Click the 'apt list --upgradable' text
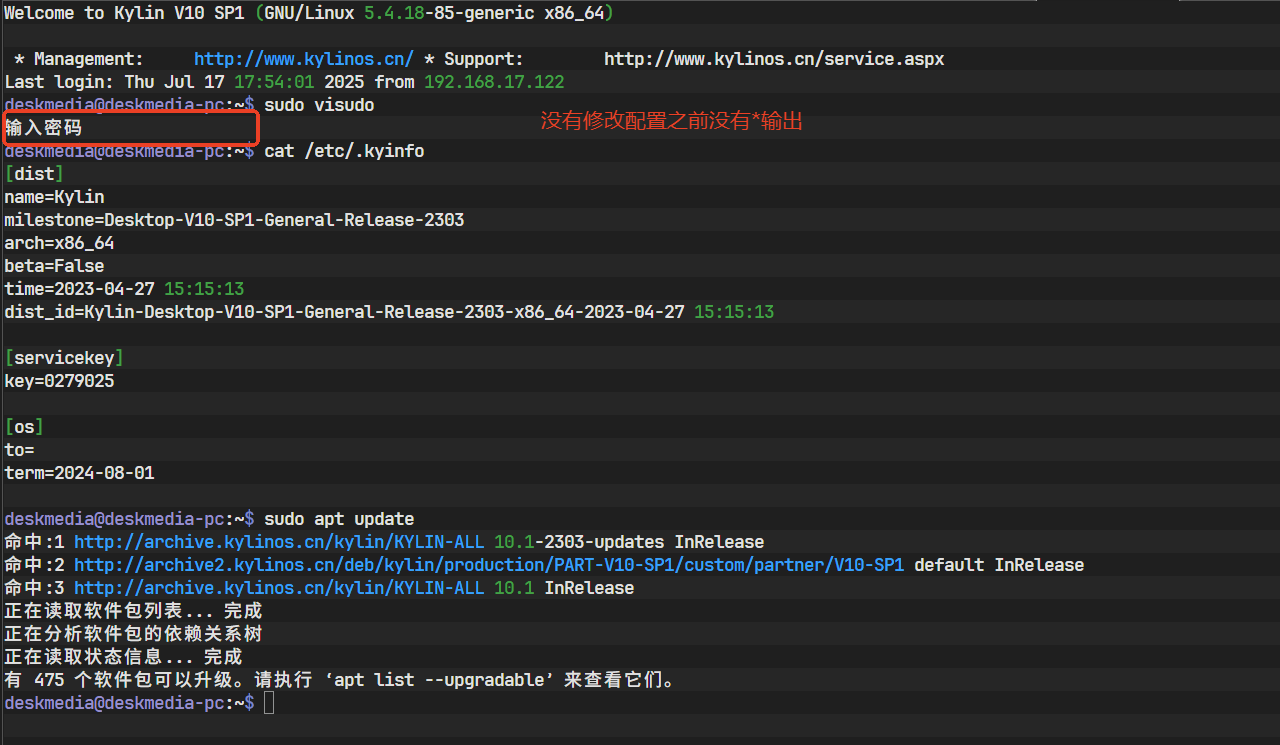The width and height of the screenshot is (1280, 745). point(439,680)
